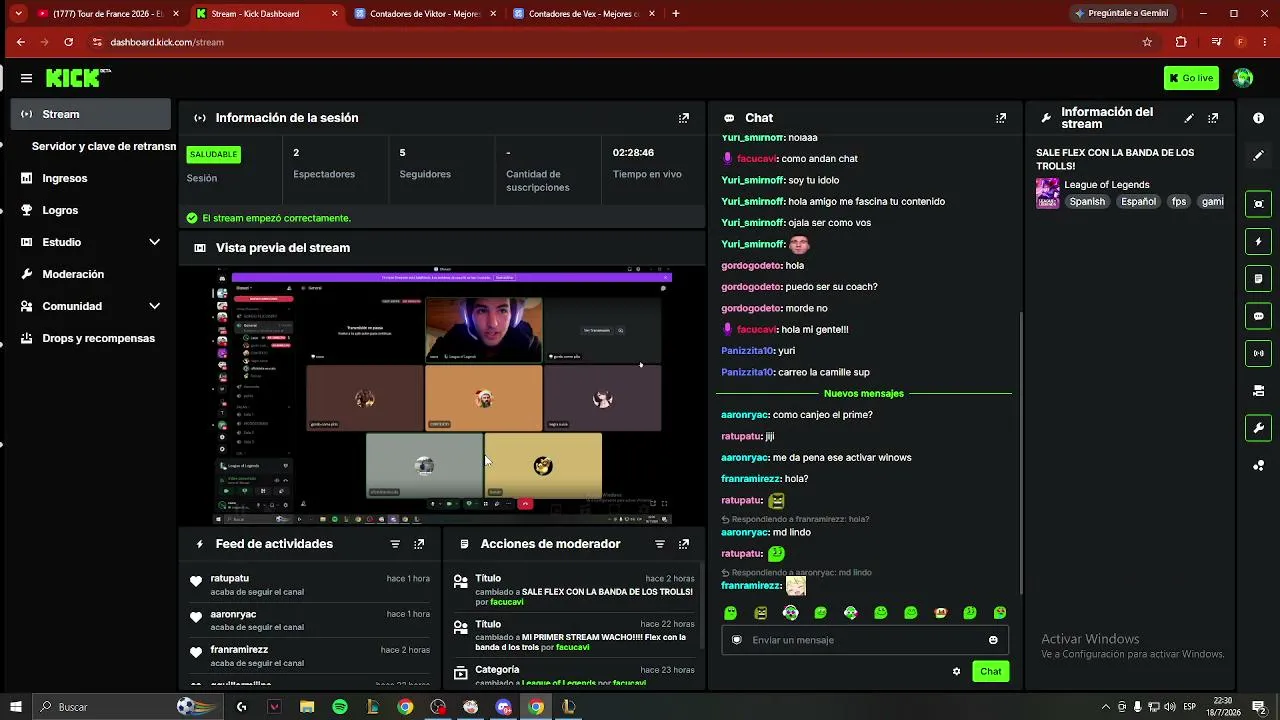Show hidden Windows system tray icons
The image size is (1280, 720).
(1105, 707)
